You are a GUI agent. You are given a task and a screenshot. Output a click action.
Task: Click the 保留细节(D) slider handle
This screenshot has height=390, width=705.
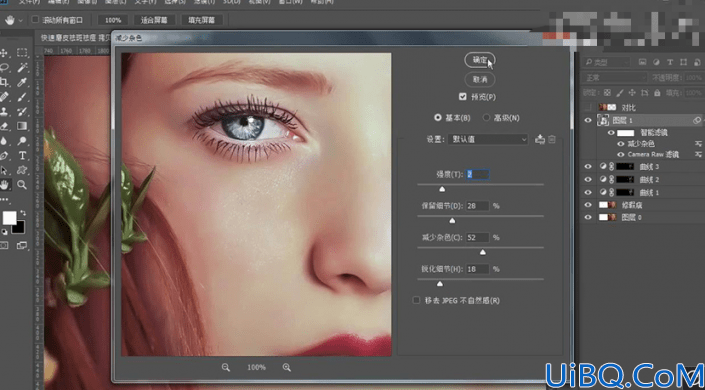click(452, 221)
